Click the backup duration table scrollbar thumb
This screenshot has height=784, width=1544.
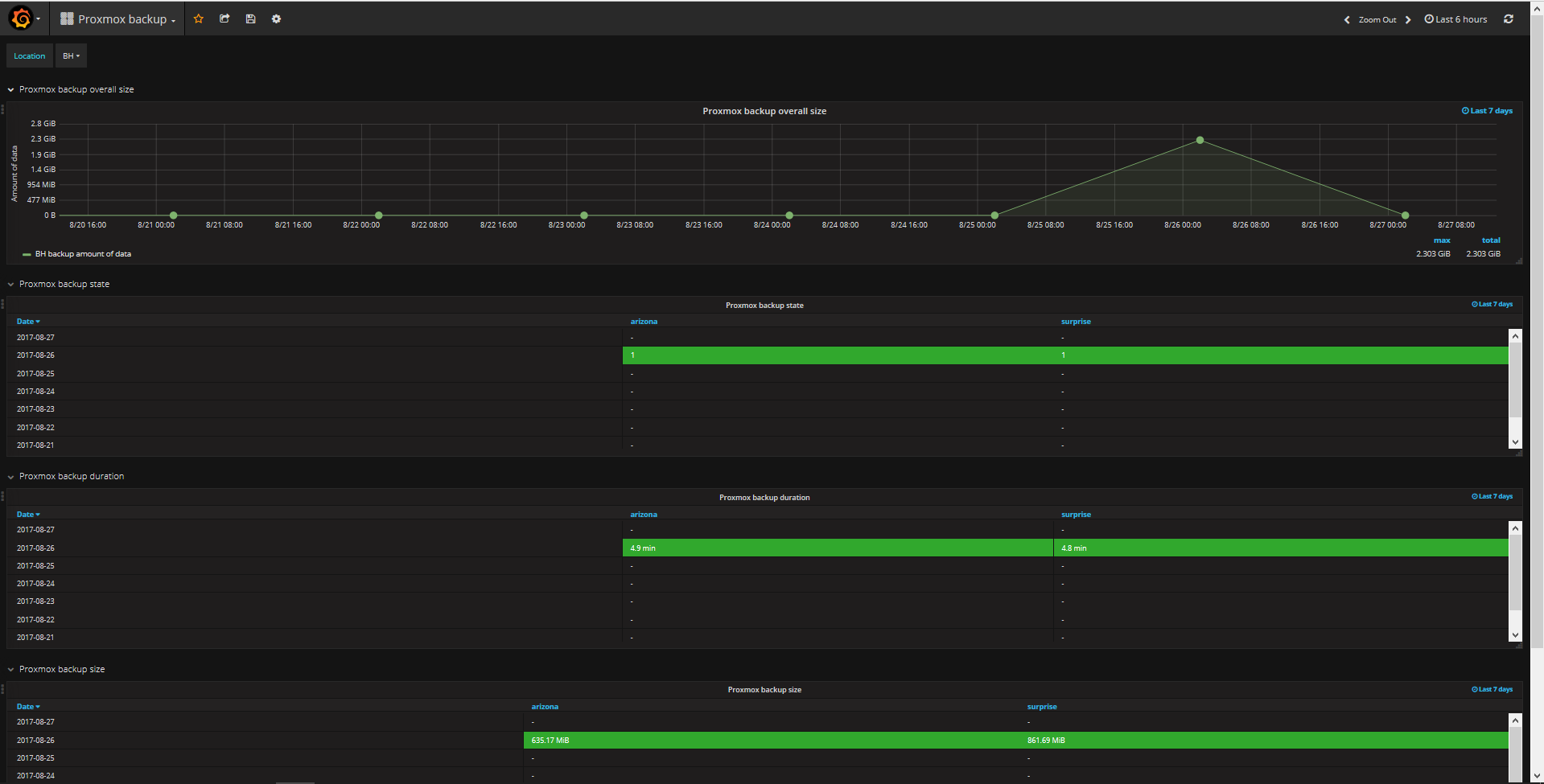(1515, 573)
